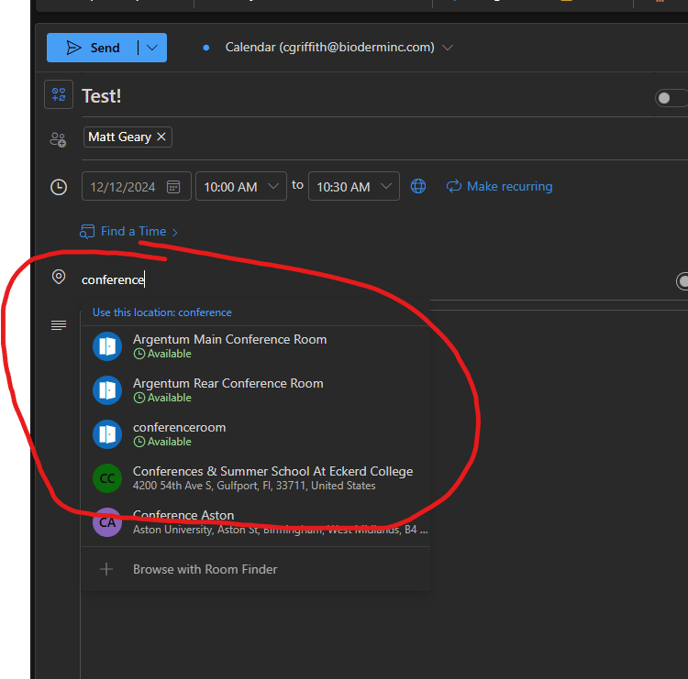Click the description lines icon
This screenshot has height=679, width=688.
(x=58, y=325)
